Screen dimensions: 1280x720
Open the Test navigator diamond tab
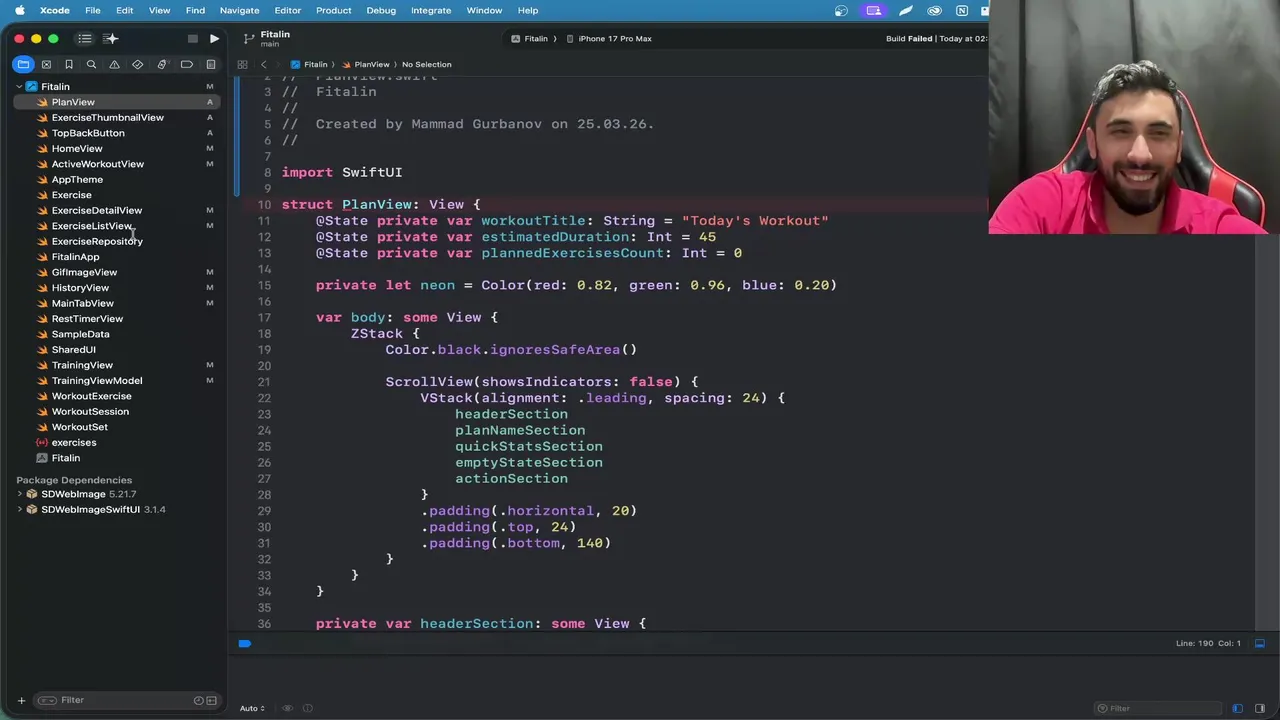click(138, 64)
